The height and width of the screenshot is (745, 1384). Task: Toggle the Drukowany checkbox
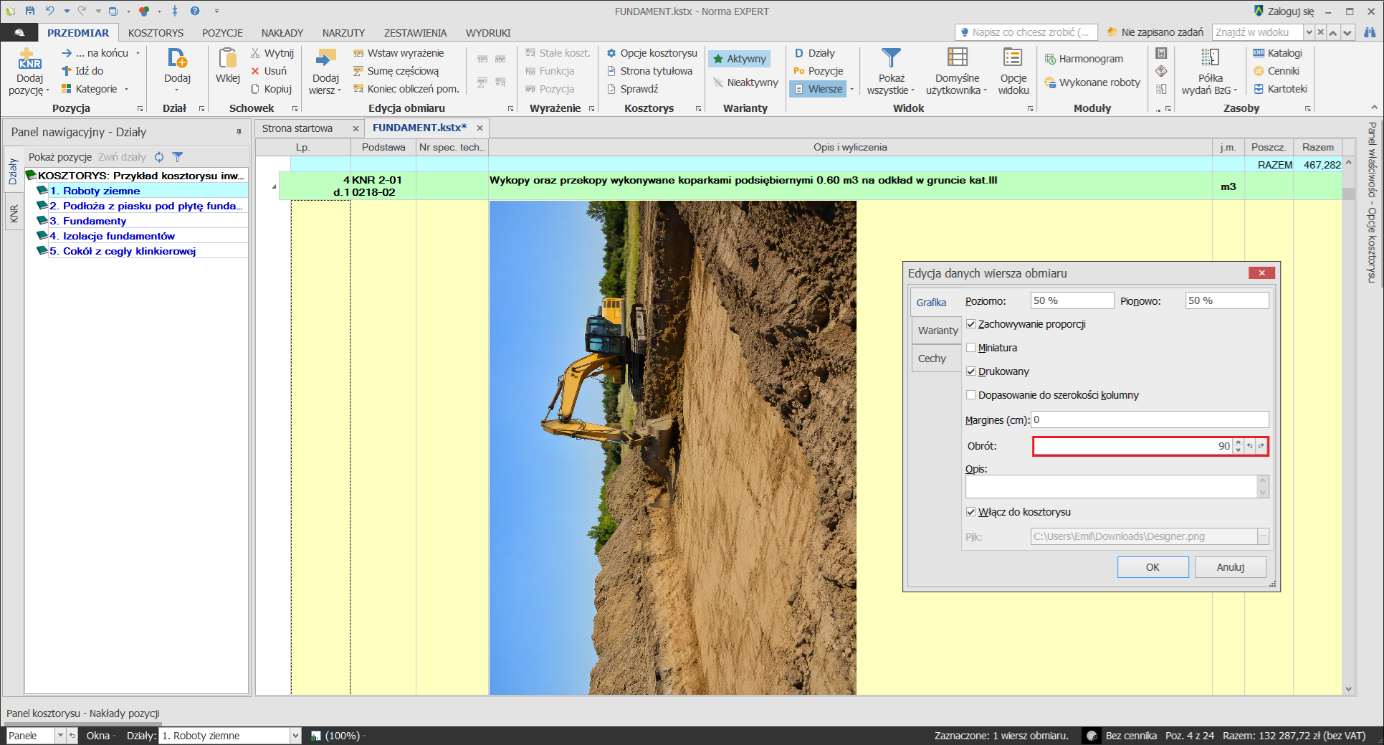[x=971, y=371]
